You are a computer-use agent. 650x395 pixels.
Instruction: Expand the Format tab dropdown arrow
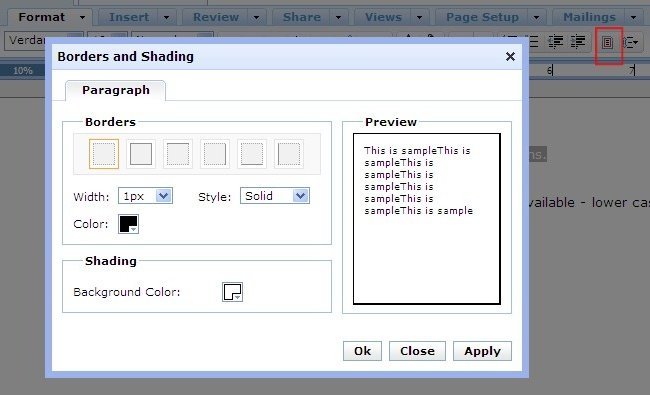tap(82, 17)
